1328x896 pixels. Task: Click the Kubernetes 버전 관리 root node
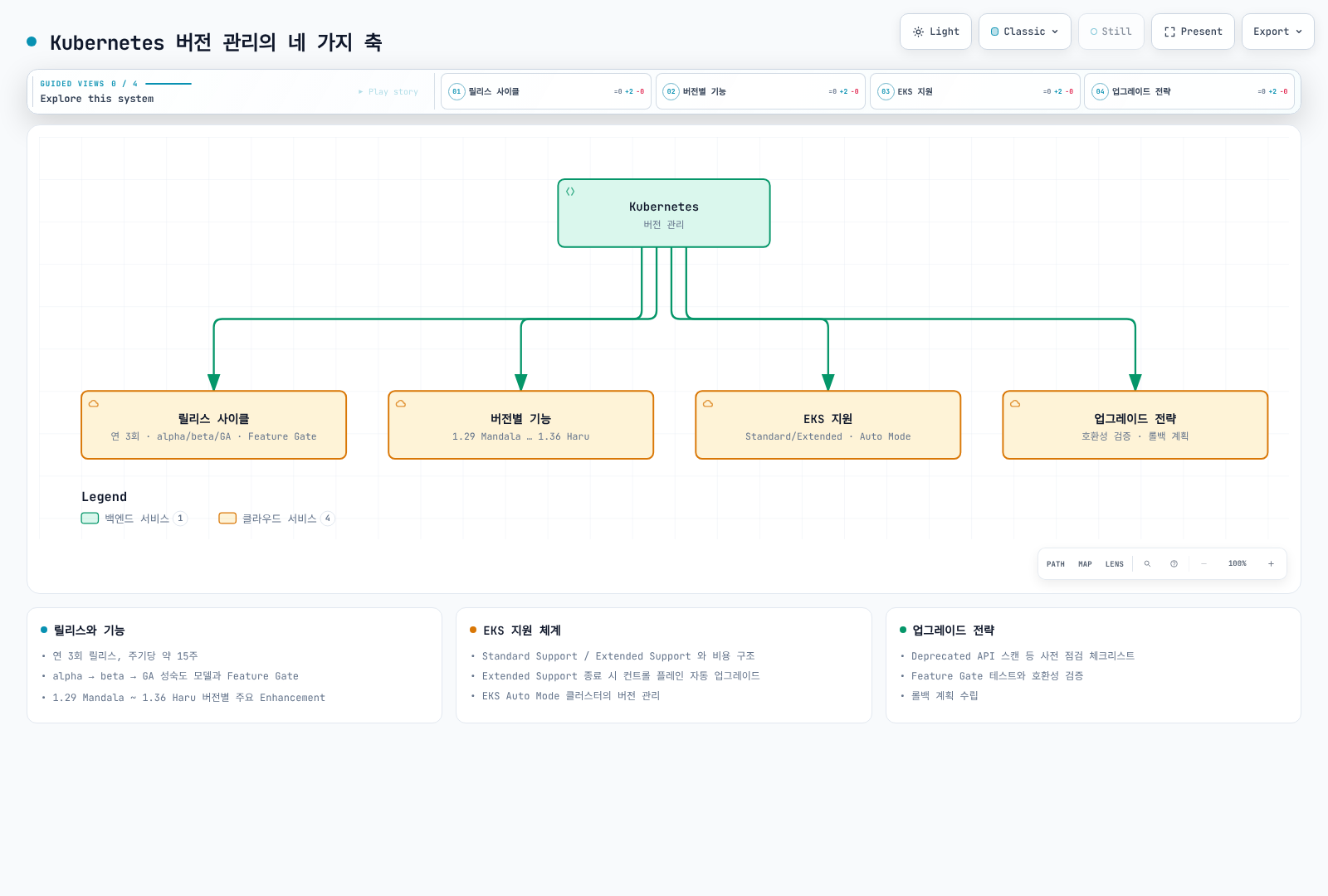pyautogui.click(x=664, y=213)
